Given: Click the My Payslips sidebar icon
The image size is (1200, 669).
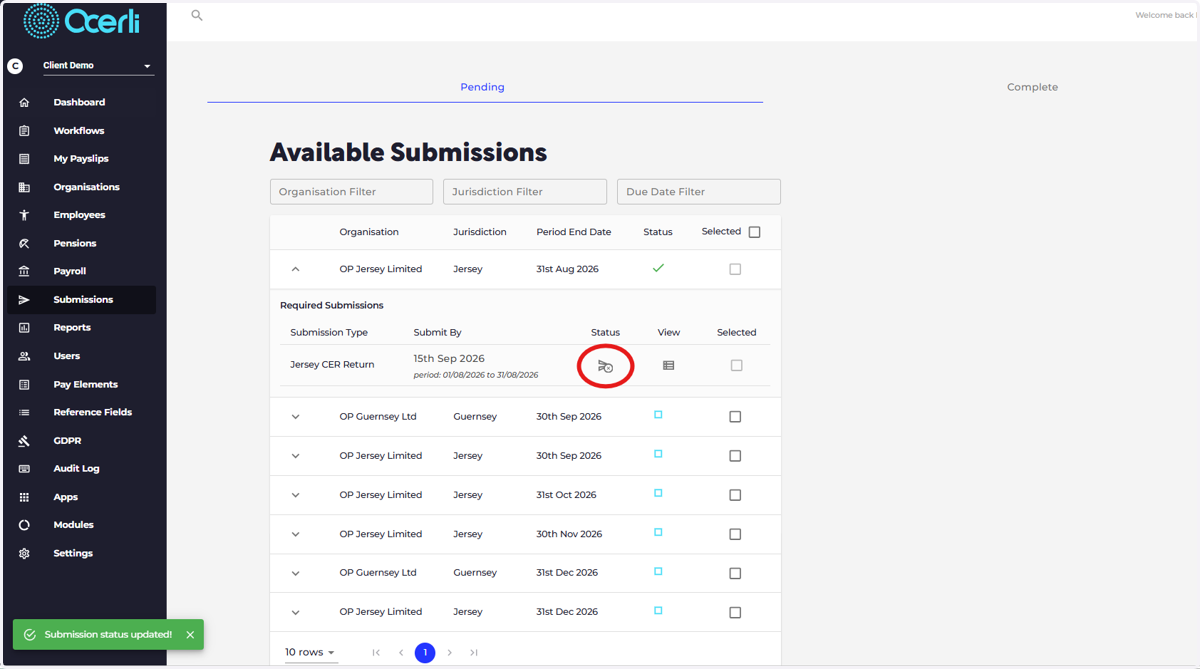Looking at the screenshot, I should tap(24, 159).
